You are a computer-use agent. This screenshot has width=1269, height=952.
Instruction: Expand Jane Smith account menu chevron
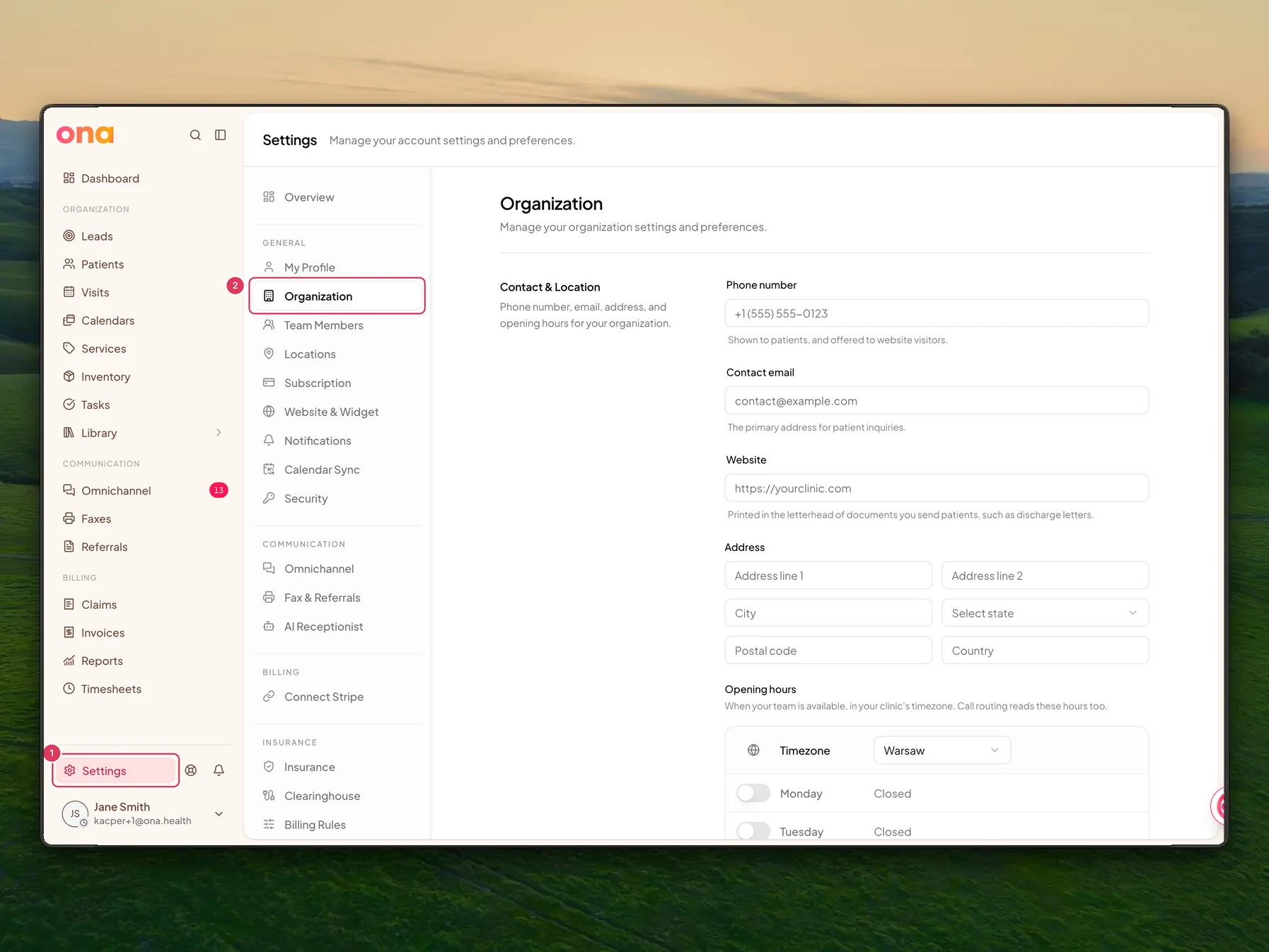(x=219, y=814)
